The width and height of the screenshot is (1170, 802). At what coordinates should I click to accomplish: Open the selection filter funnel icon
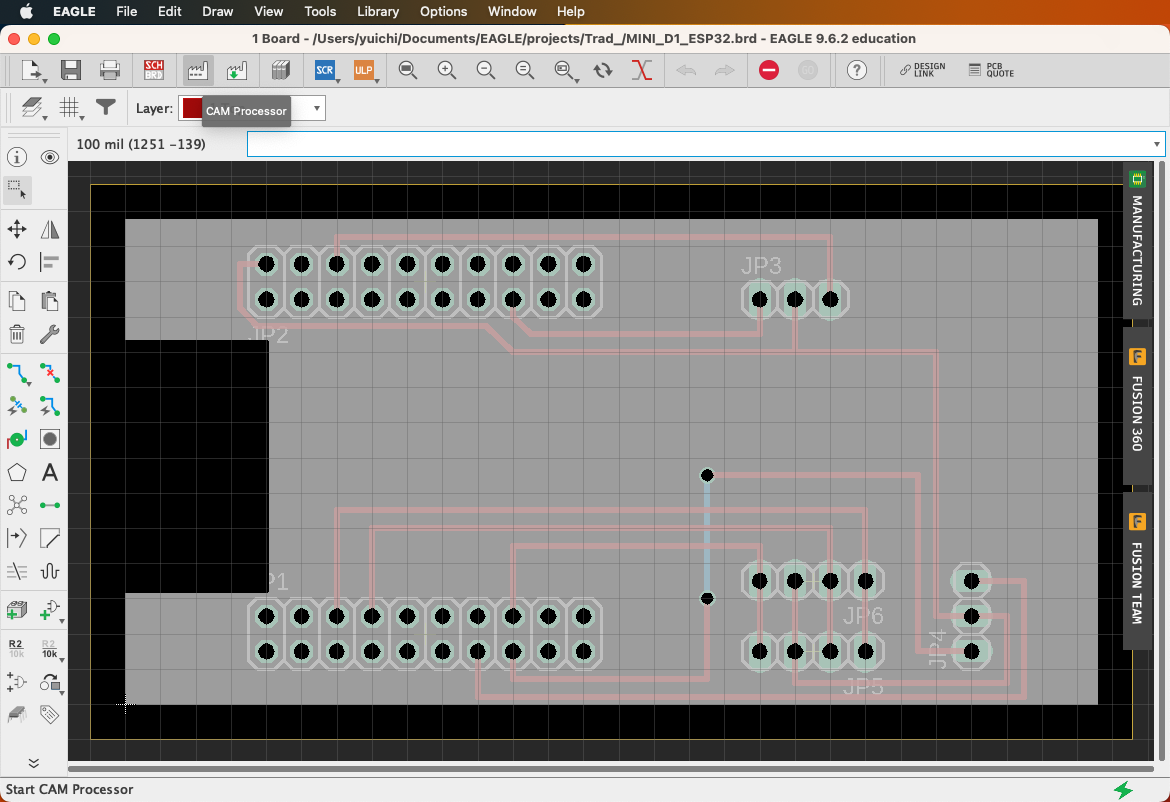pyautogui.click(x=106, y=108)
